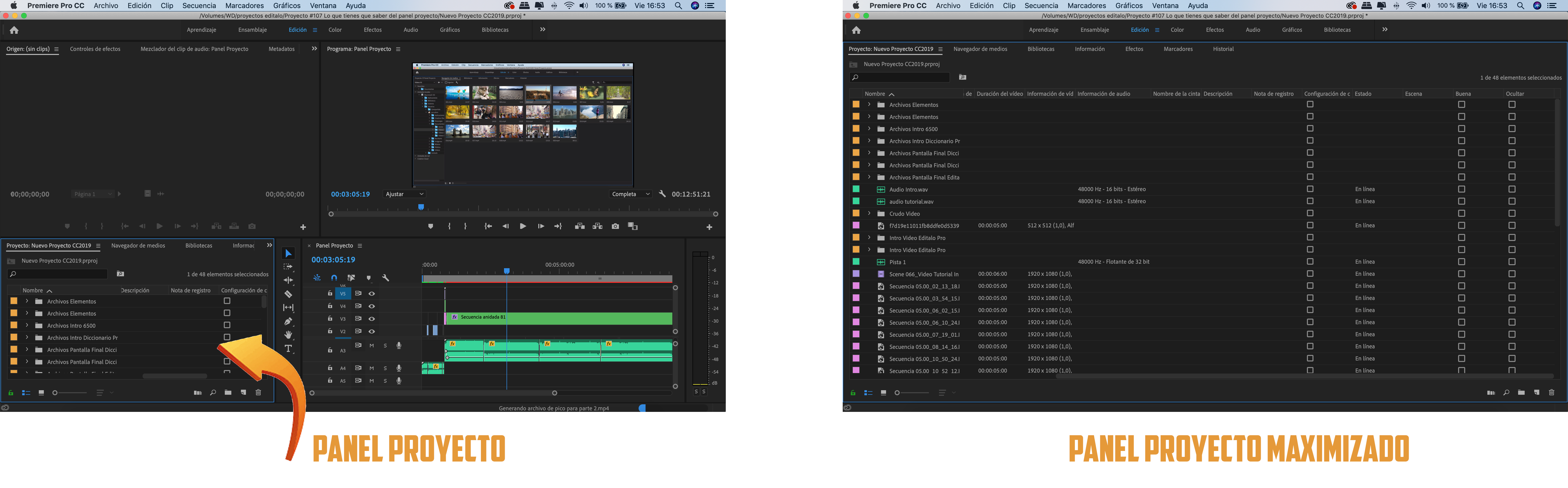Step forward one frame in Program monitor
The image size is (1568, 488).
[541, 226]
